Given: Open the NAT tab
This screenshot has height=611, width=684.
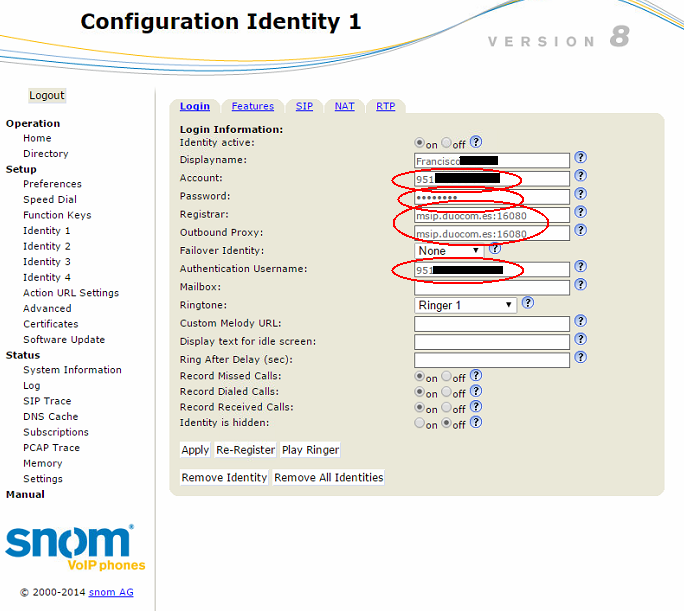Looking at the screenshot, I should coord(344,106).
